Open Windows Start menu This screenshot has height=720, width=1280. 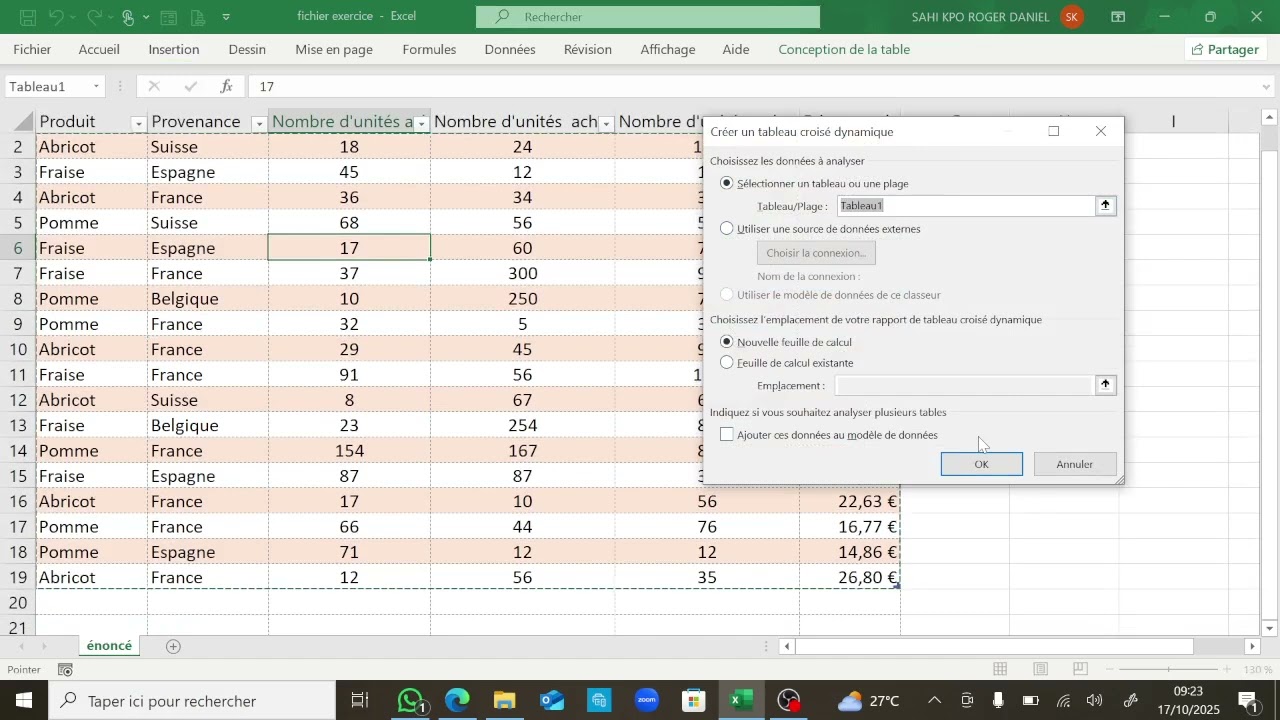click(24, 701)
